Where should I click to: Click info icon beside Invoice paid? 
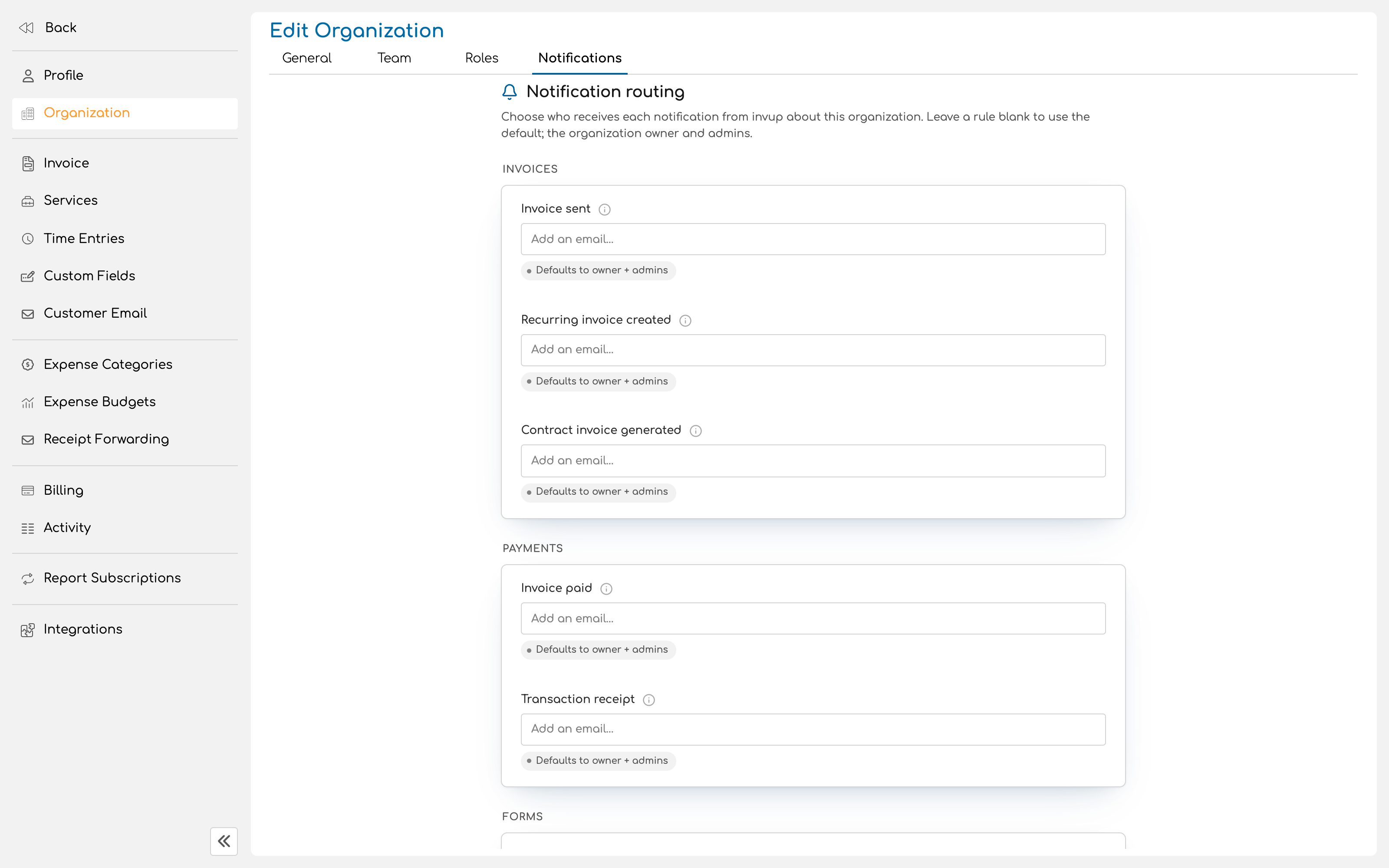pyautogui.click(x=606, y=589)
